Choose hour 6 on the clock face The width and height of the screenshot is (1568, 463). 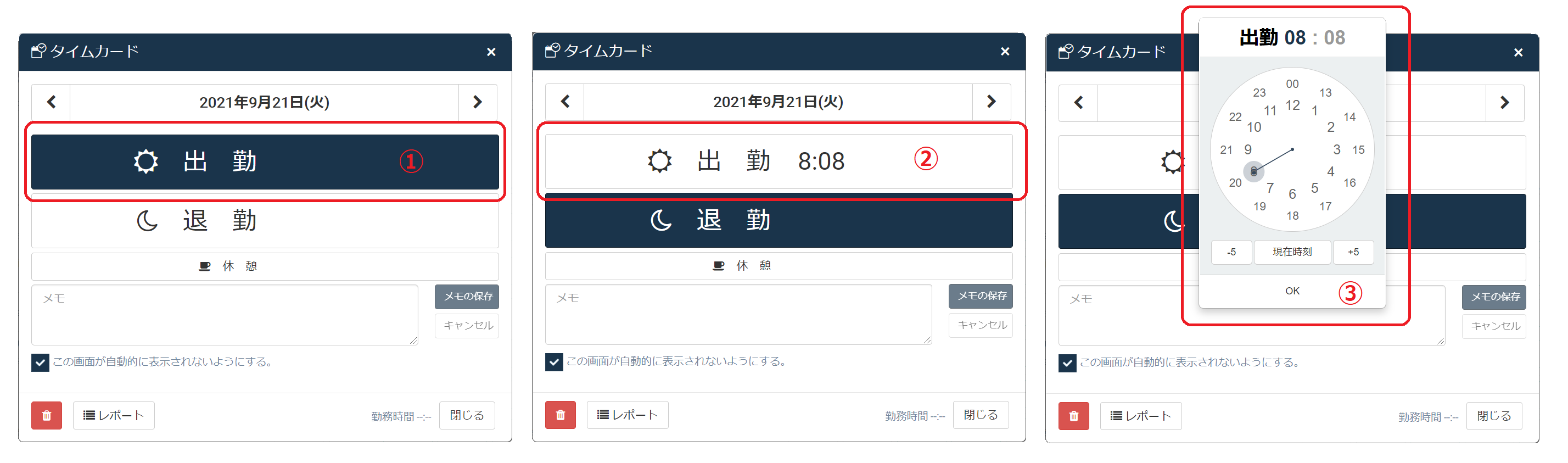click(1292, 194)
